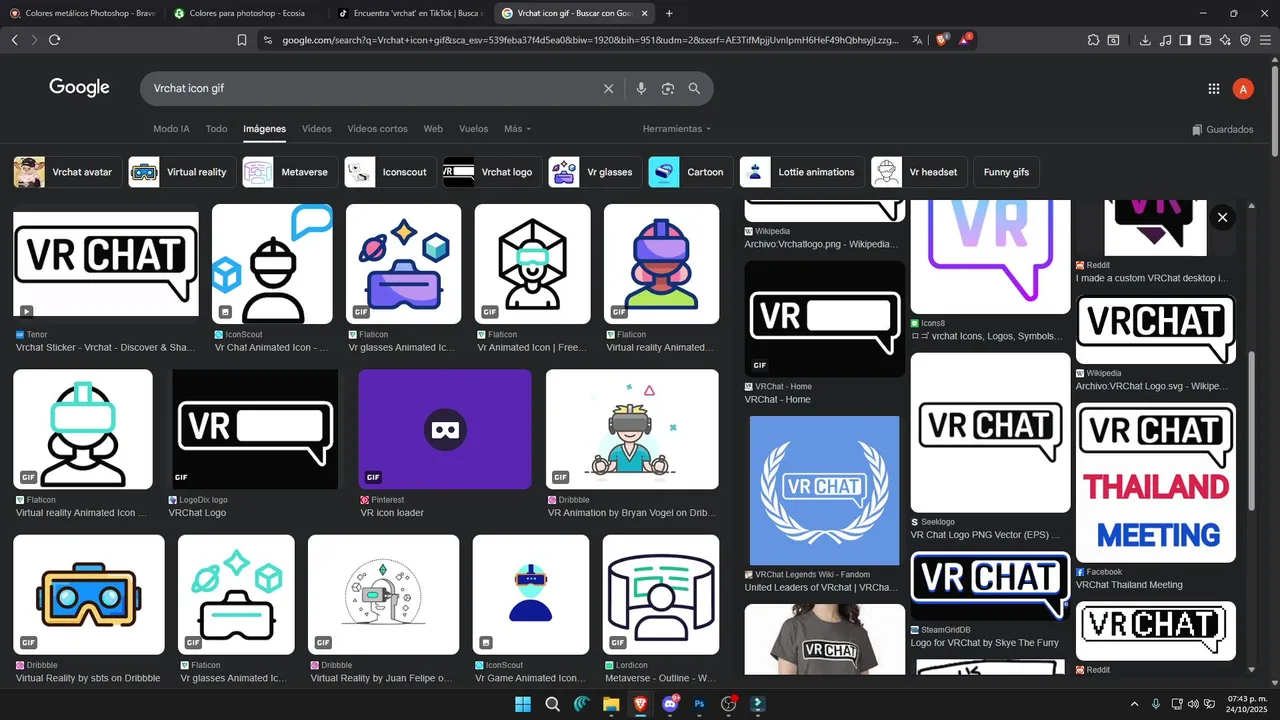Switch to the Todo results tab
The image size is (1280, 720).
(216, 129)
